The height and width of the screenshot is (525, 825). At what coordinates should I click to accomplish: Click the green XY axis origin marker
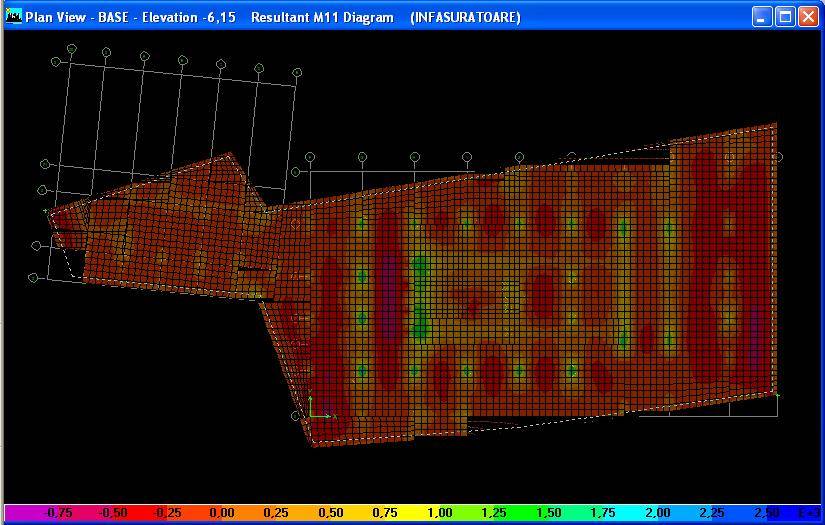[x=312, y=414]
